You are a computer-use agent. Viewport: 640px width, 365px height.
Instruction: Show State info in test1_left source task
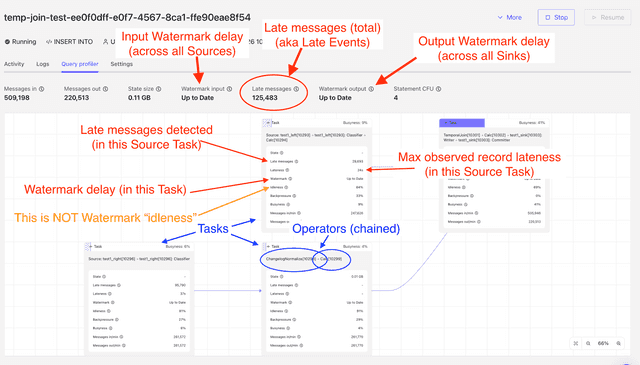(x=282, y=153)
